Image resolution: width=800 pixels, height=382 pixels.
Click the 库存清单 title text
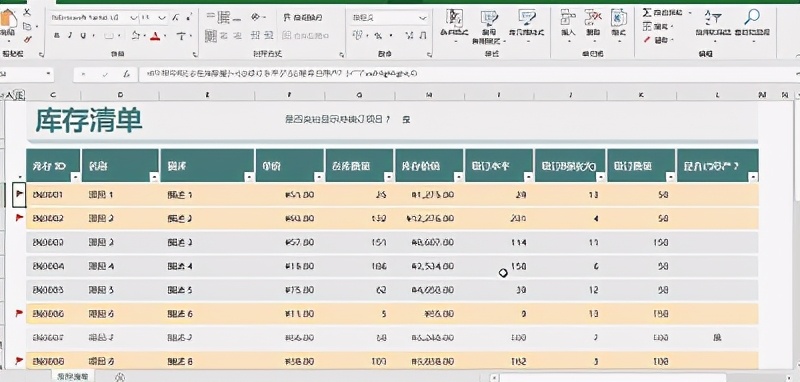tap(89, 121)
